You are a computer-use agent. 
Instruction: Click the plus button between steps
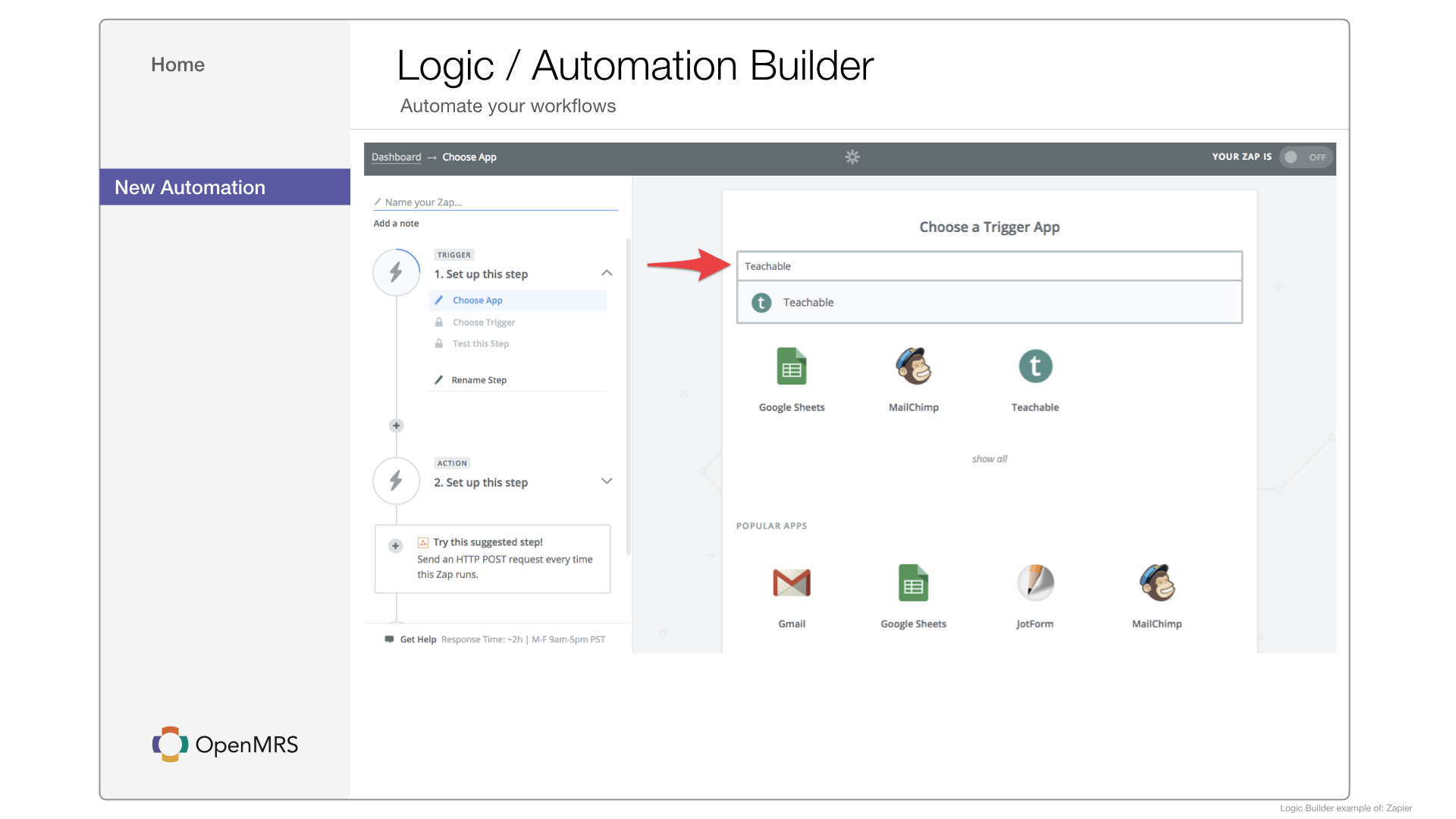[x=396, y=425]
